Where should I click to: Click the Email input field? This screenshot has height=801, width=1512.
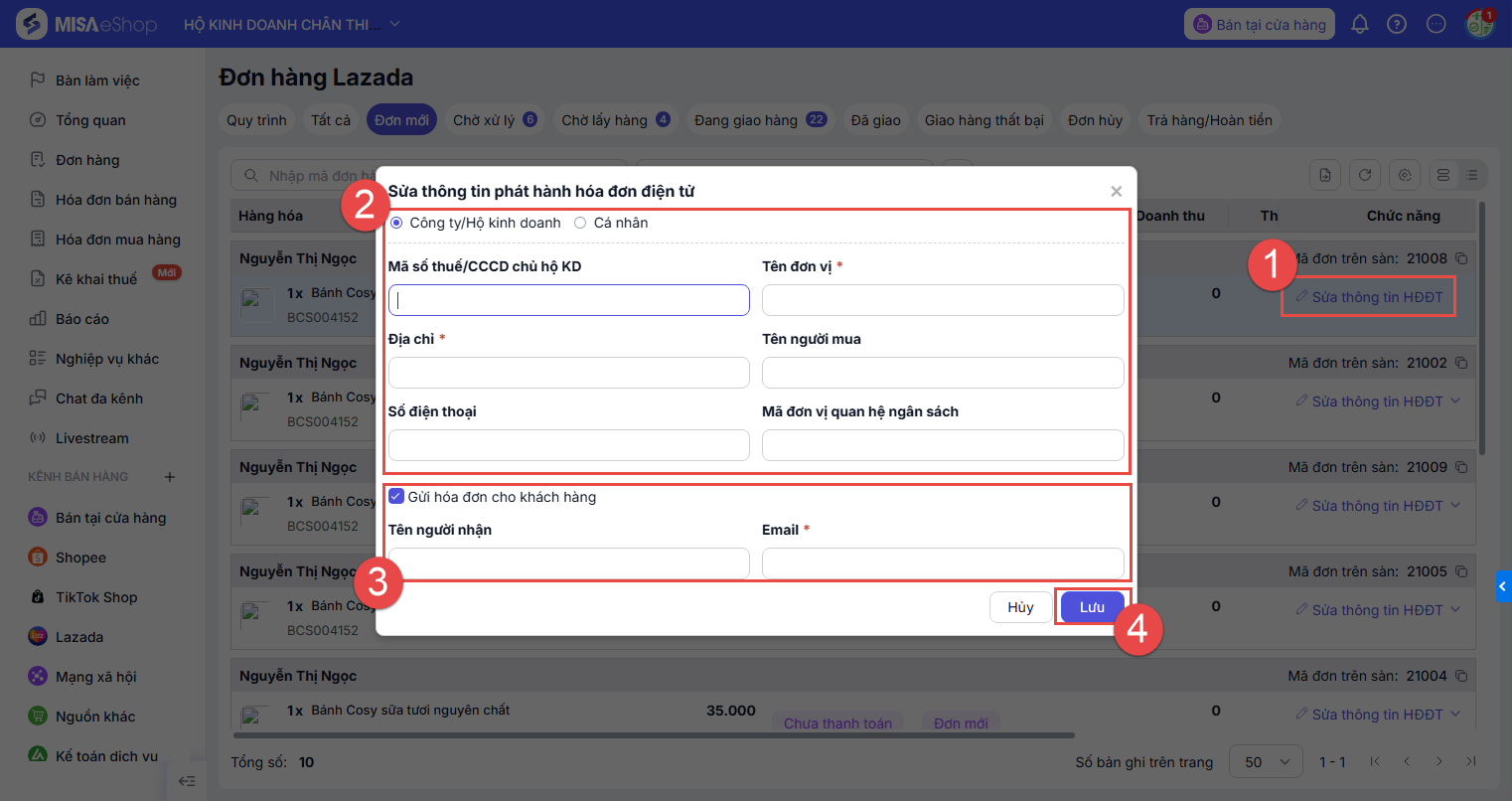tap(943, 563)
